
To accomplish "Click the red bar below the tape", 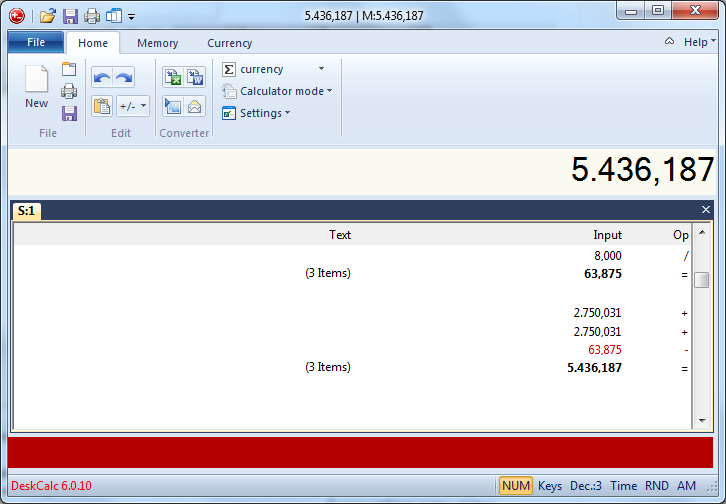I will coord(360,453).
